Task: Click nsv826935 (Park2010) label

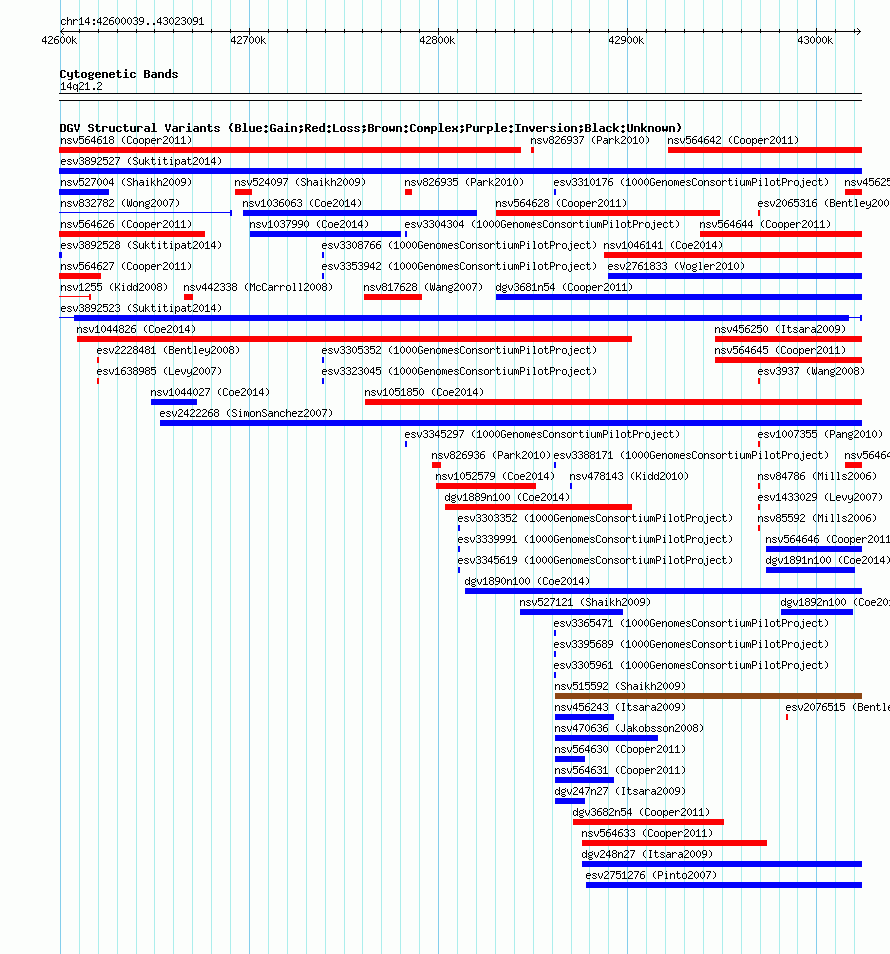Action: pos(464,183)
